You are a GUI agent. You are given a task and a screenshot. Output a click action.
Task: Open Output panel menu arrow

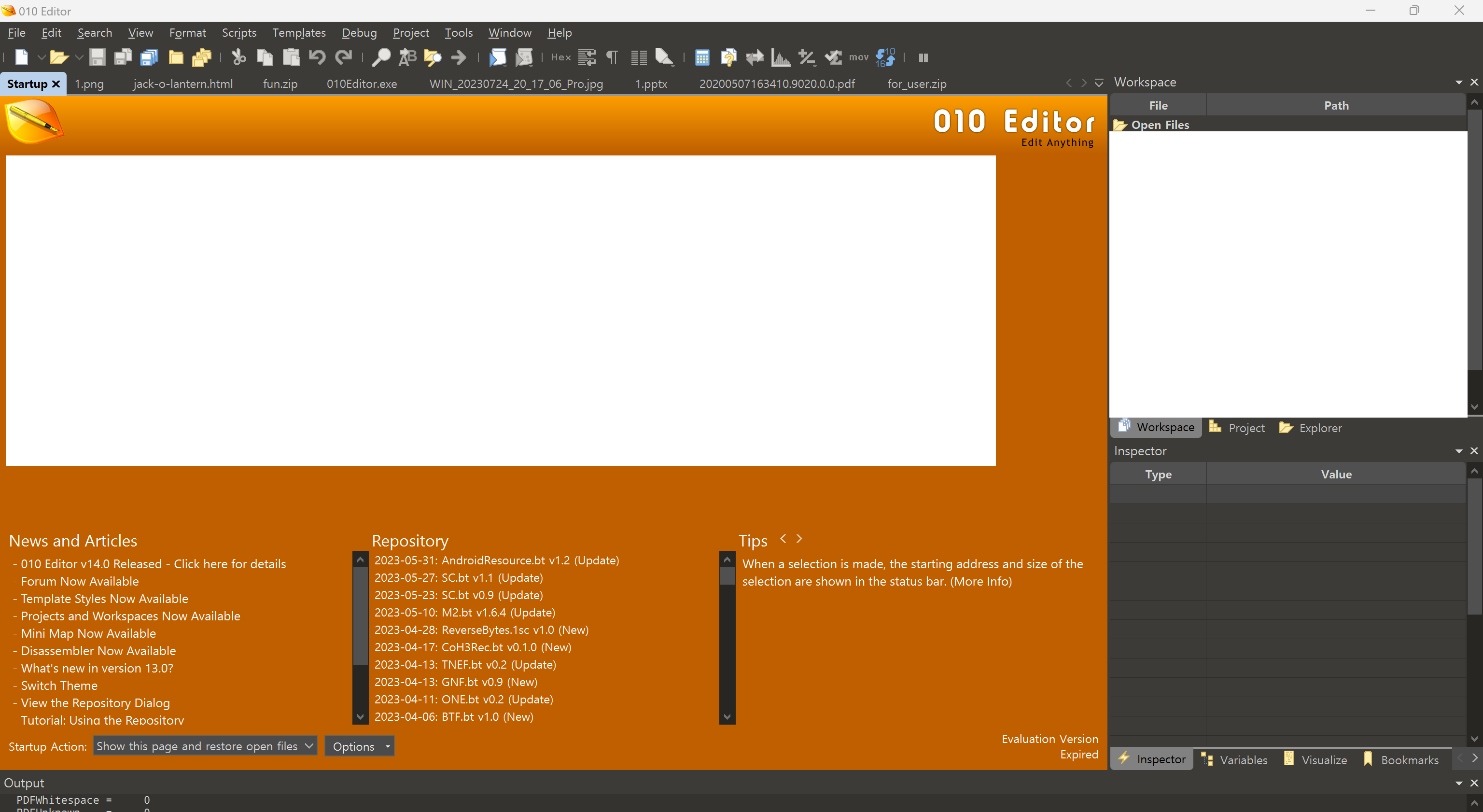pyautogui.click(x=1459, y=783)
